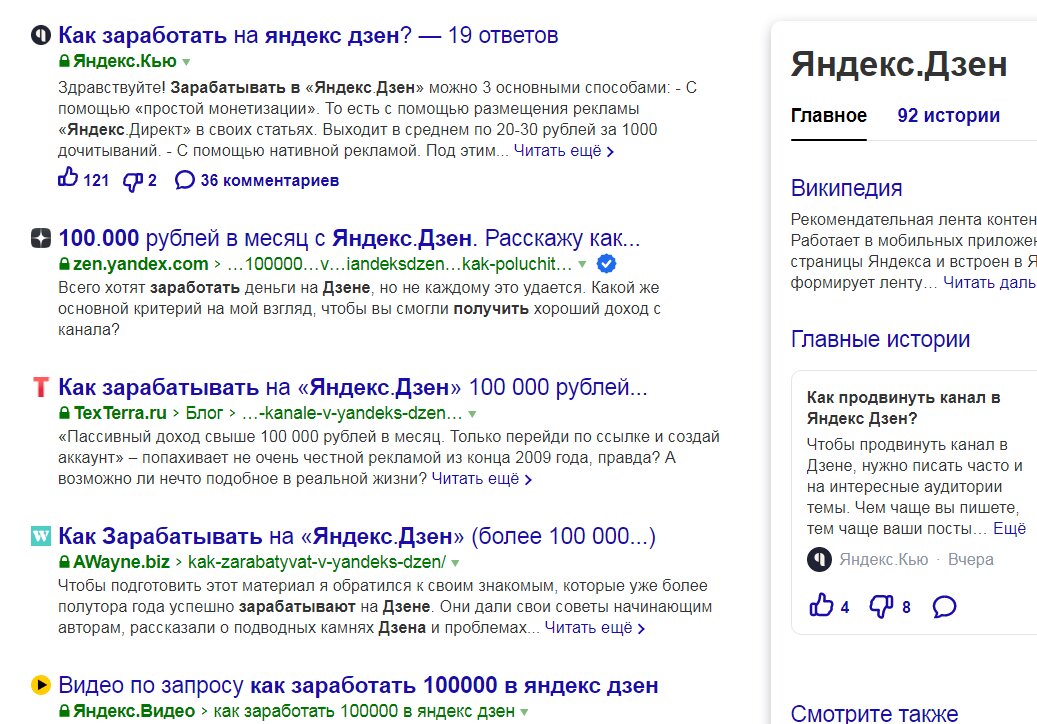Screen dimensions: 1037x724
Task: Dislike the story card showing 8
Action: click(x=881, y=606)
